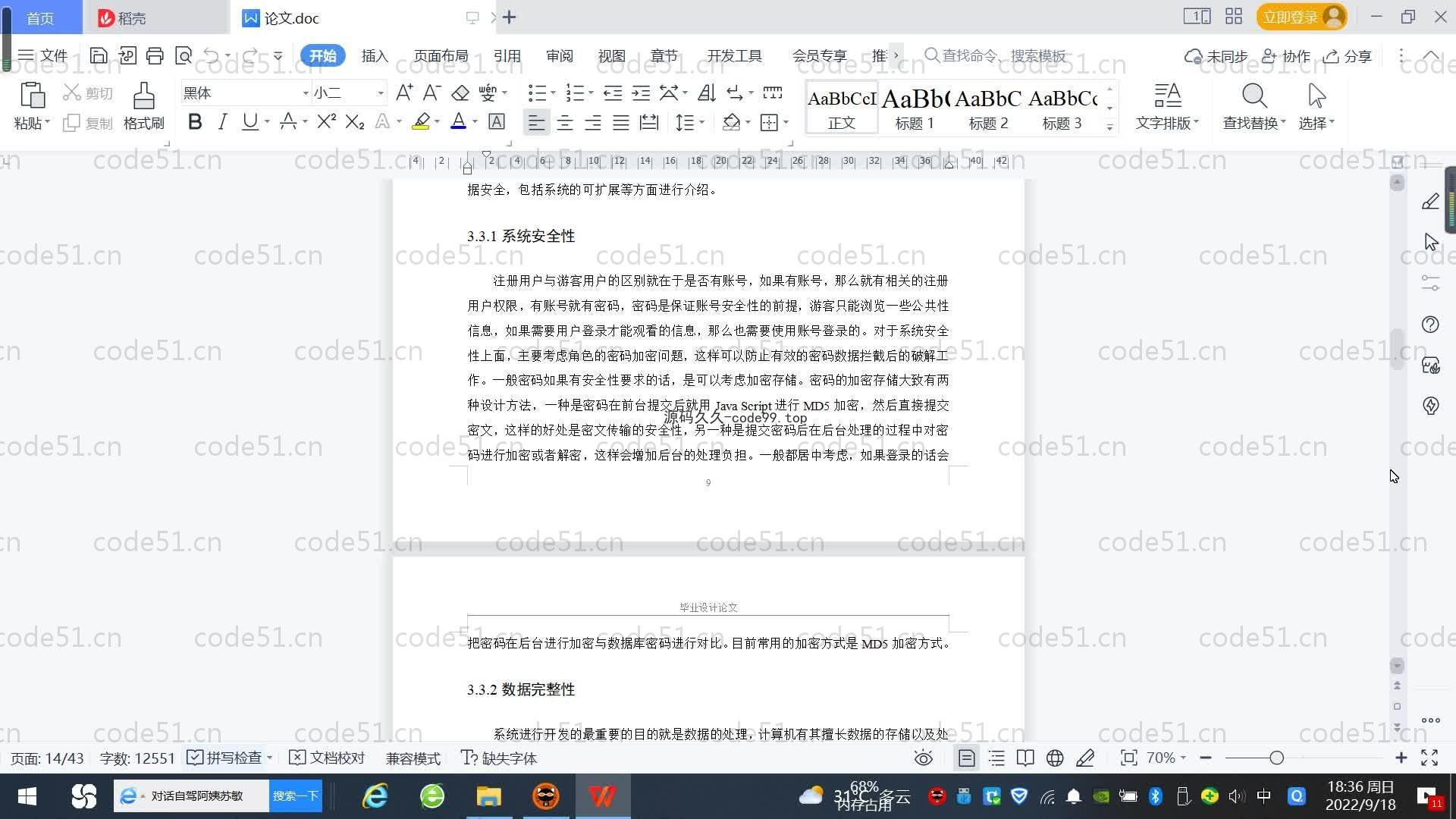Open File Explorer from taskbar
Screen dimensions: 1456x819
[488, 796]
